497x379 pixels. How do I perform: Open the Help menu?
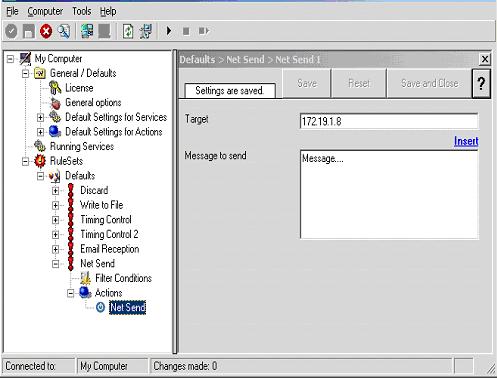pyautogui.click(x=108, y=12)
